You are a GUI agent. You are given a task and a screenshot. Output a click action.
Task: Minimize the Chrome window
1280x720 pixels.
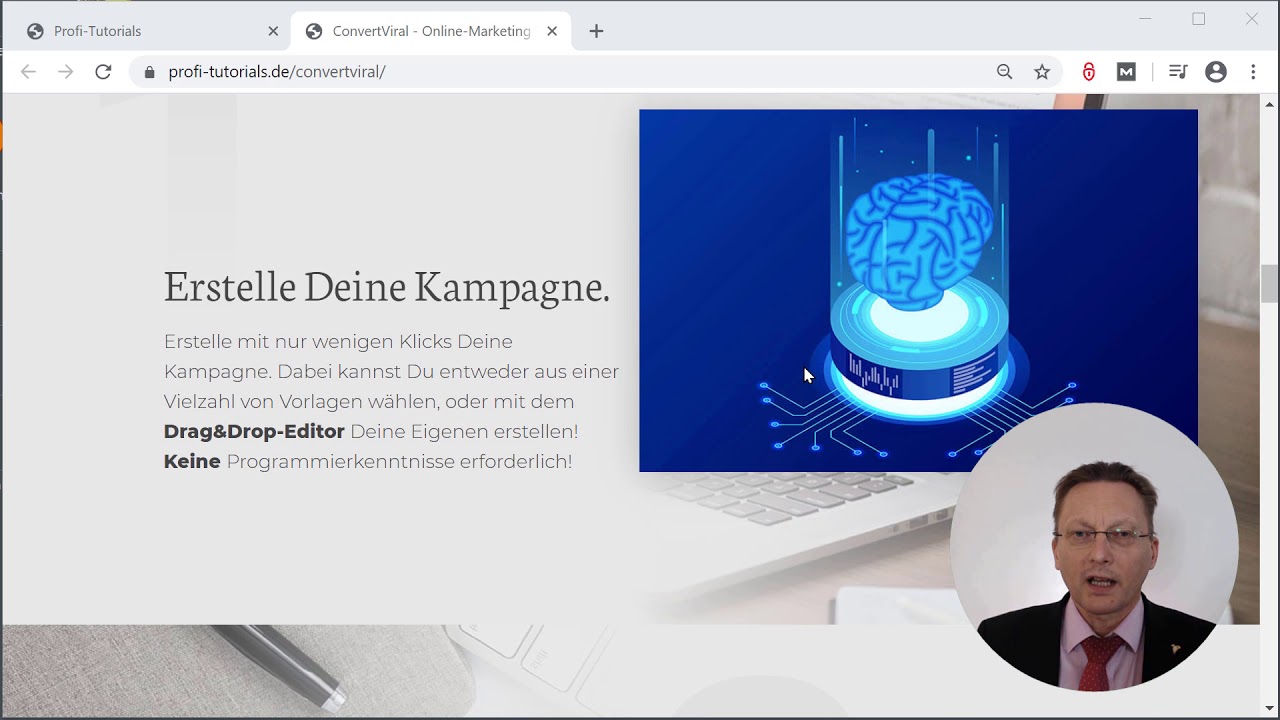(1146, 18)
